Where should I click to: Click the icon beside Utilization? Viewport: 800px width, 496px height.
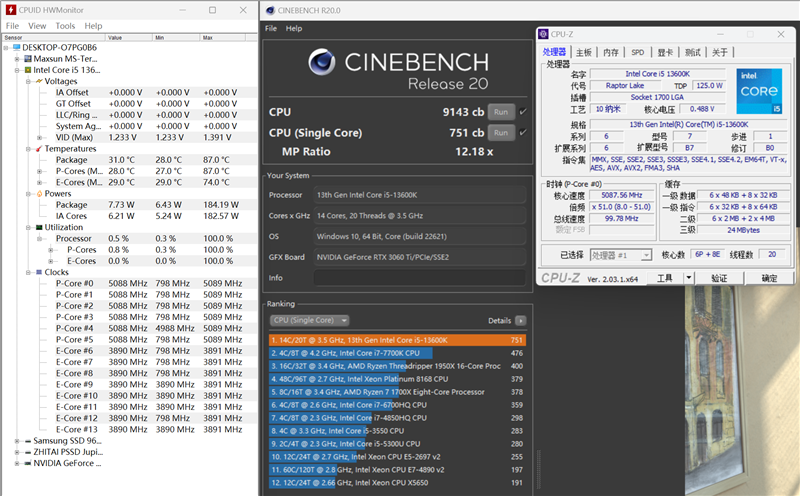point(39,227)
